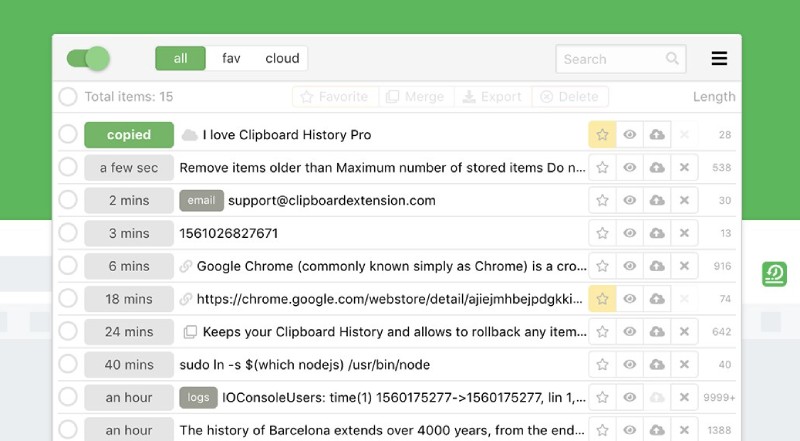Switch to the 'fav' tab
This screenshot has height=441, width=800.
231,58
